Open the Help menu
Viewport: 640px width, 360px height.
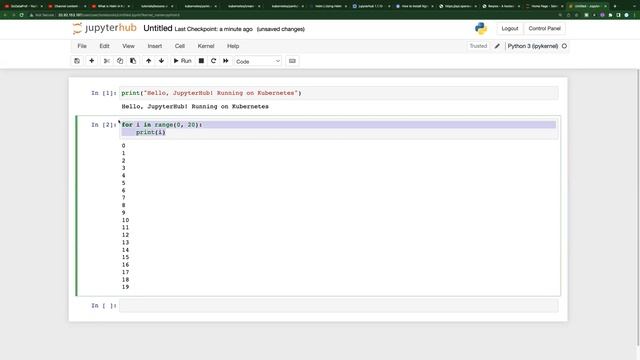233,46
